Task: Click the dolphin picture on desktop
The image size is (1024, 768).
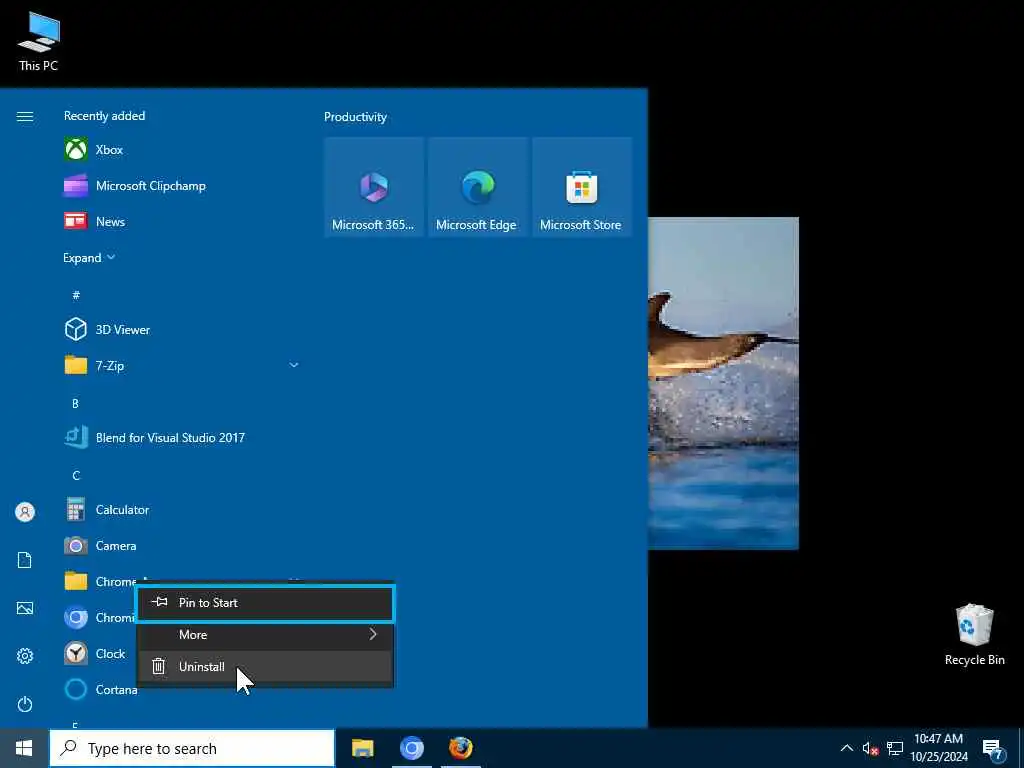Action: coord(723,383)
